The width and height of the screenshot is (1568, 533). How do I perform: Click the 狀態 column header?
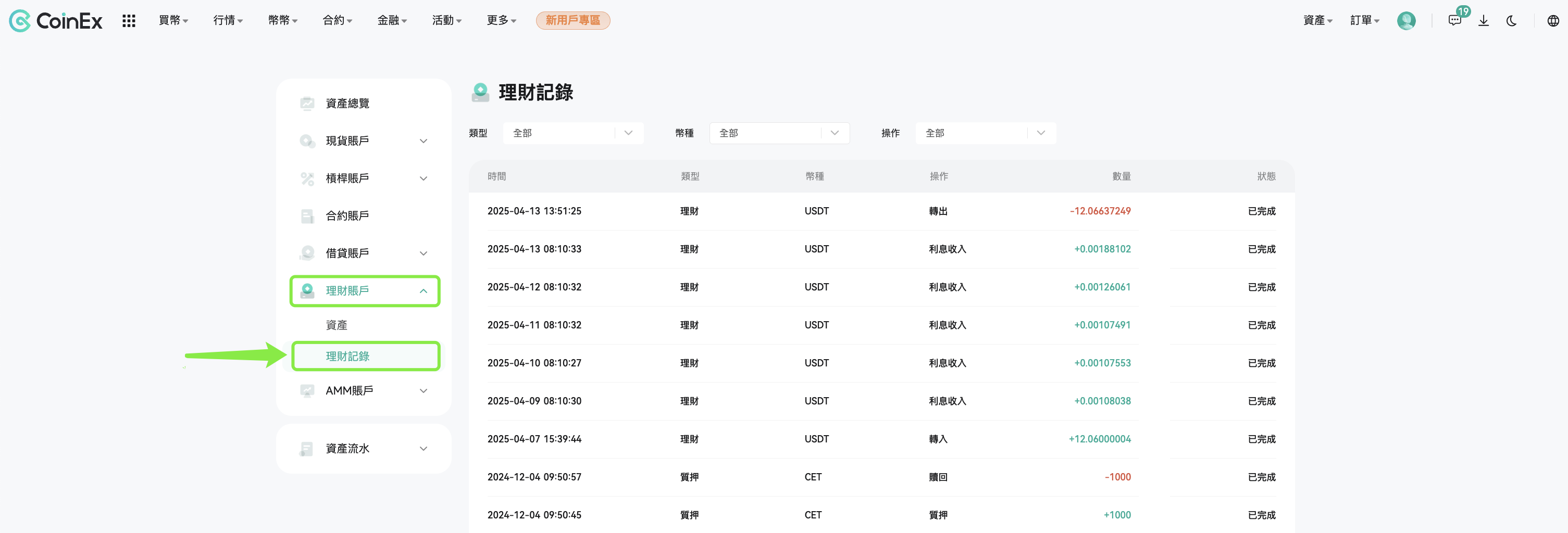(x=1266, y=176)
